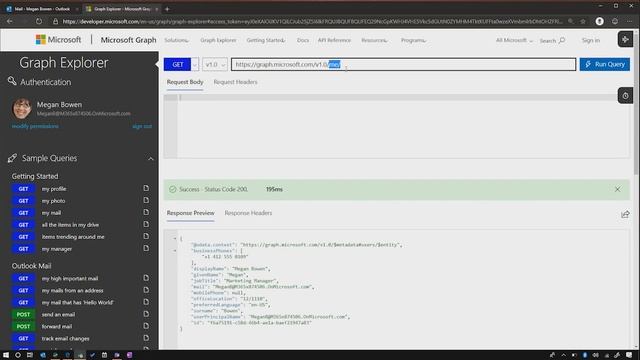
Task: Open the Windows taskbar search circle
Action: pyautogui.click(x=18, y=355)
